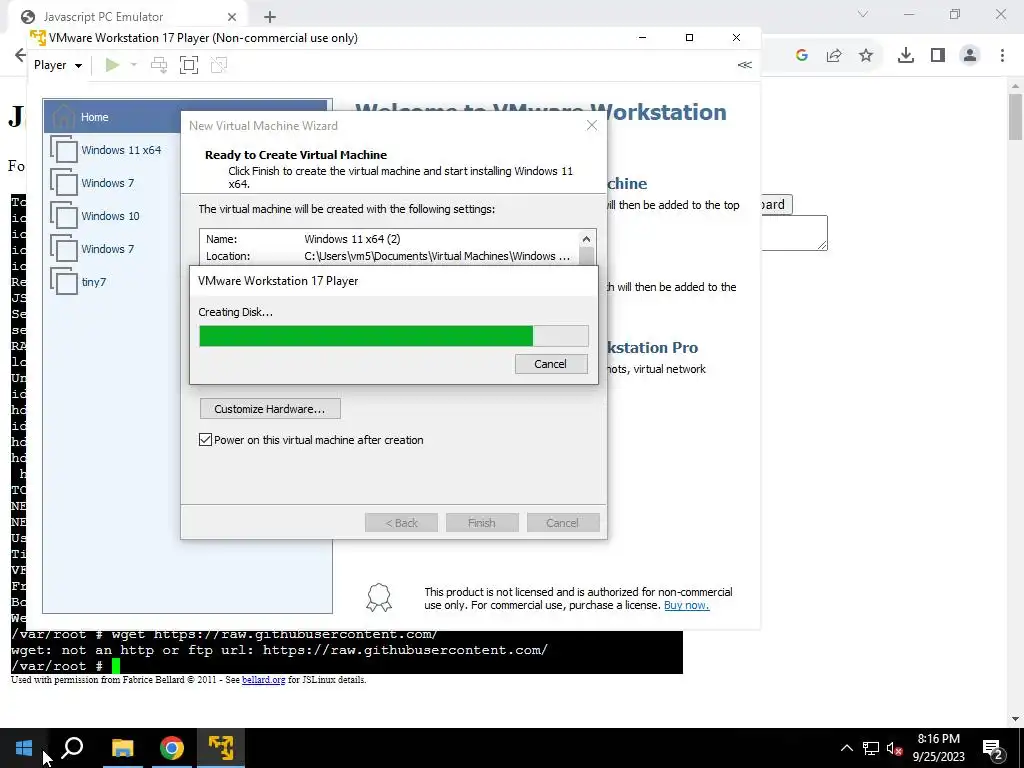Click the license ribbon badge icon
1024x768 pixels.
379,597
